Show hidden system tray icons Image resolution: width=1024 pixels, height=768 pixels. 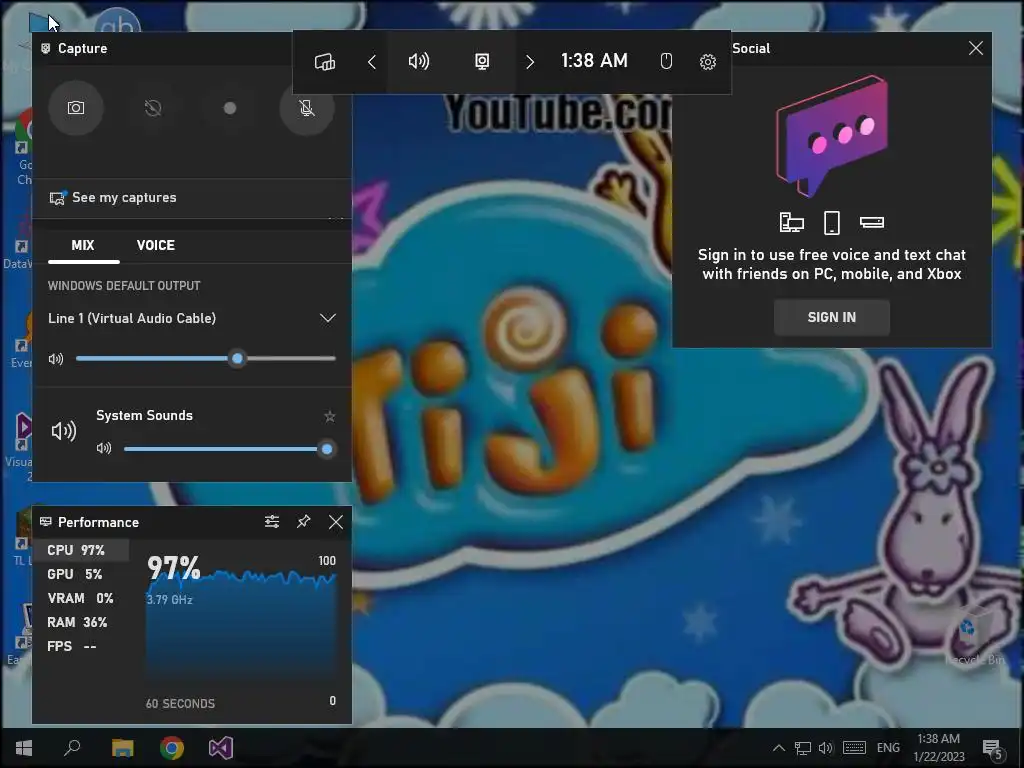click(x=778, y=748)
